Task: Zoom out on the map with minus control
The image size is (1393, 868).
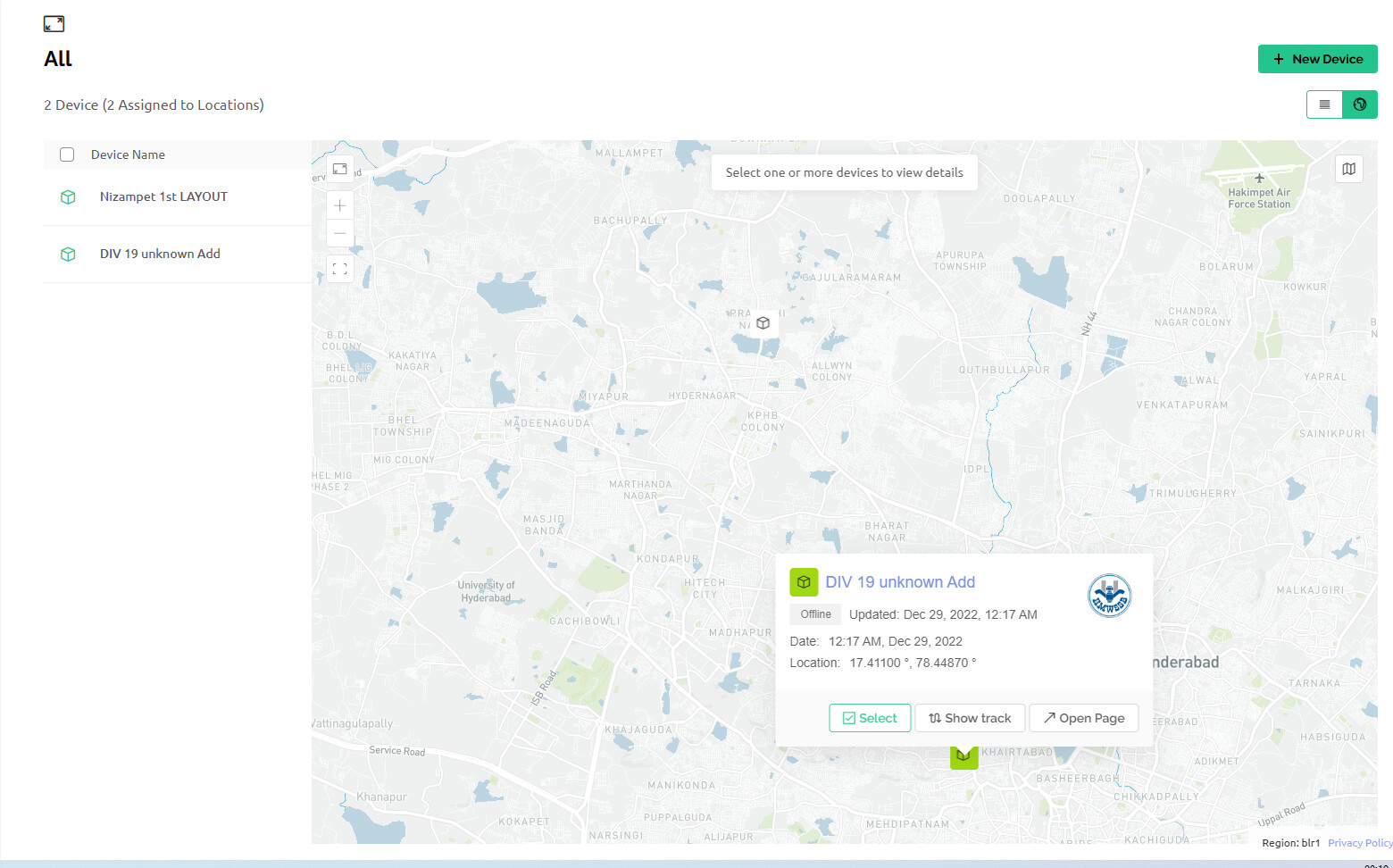Action: coord(339,233)
